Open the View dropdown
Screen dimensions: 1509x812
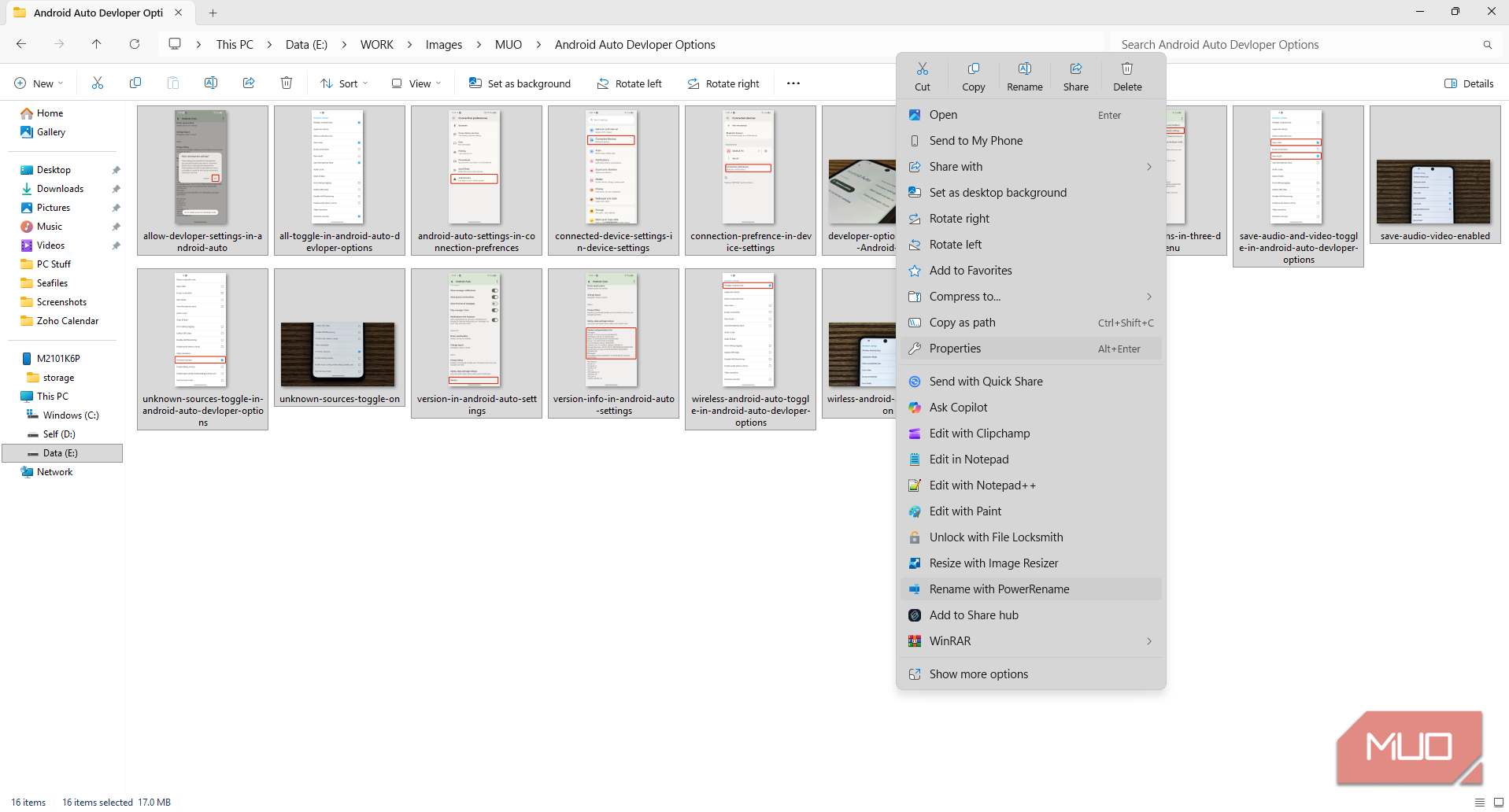[x=416, y=83]
